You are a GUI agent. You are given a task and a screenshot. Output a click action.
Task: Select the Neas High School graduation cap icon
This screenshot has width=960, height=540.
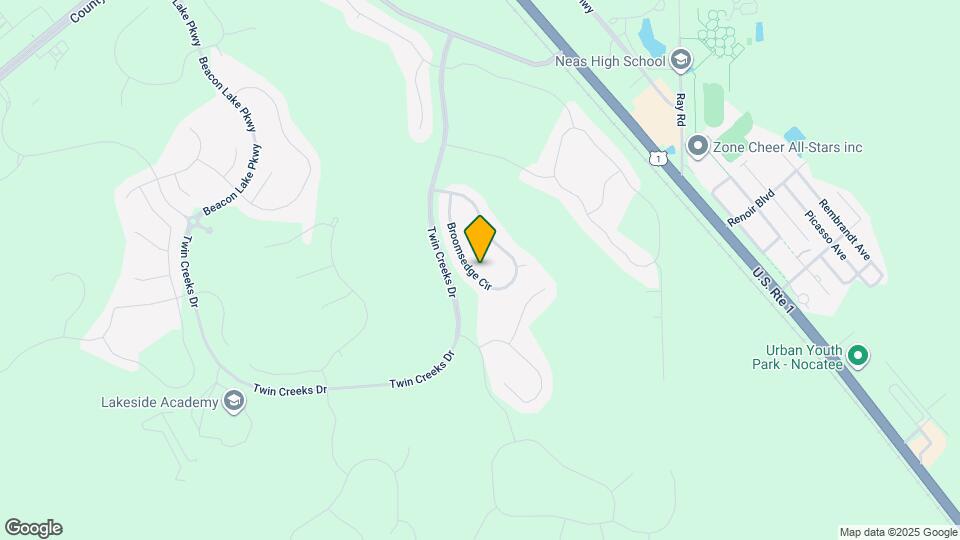(x=680, y=60)
